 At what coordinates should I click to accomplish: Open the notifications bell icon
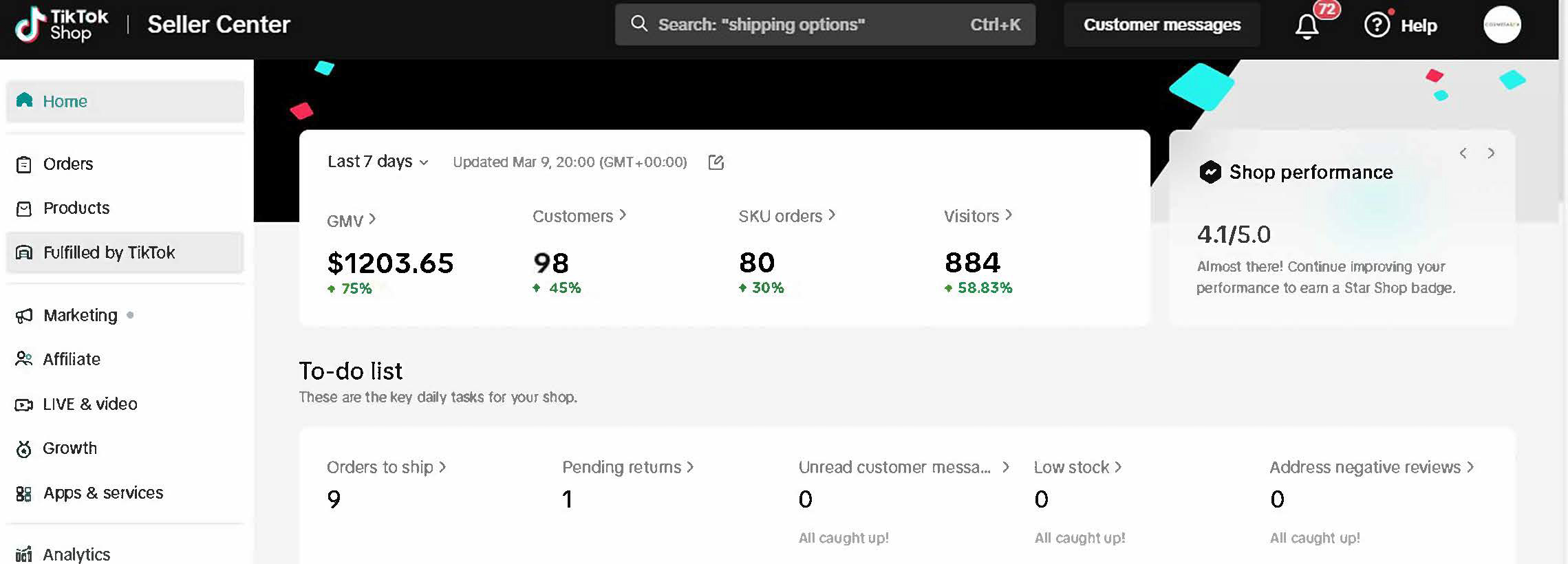(x=1307, y=27)
